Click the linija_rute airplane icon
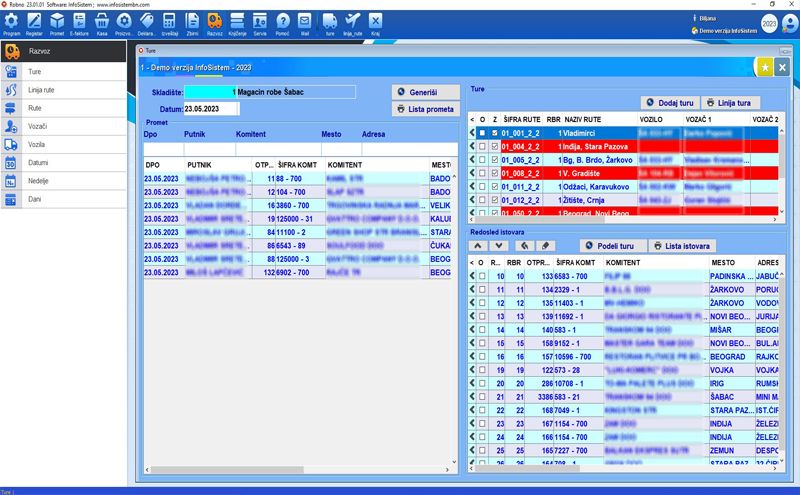 point(352,24)
